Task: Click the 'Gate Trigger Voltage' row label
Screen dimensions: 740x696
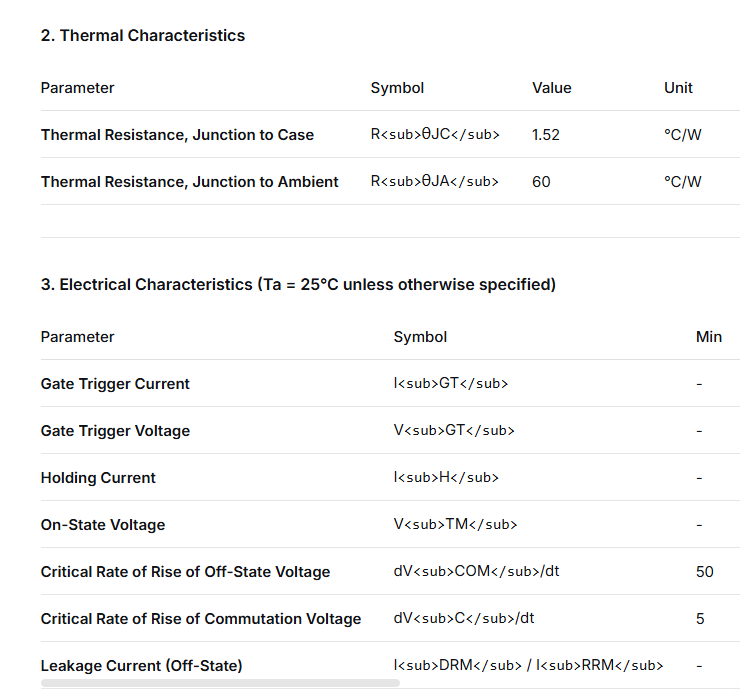Action: (x=115, y=431)
